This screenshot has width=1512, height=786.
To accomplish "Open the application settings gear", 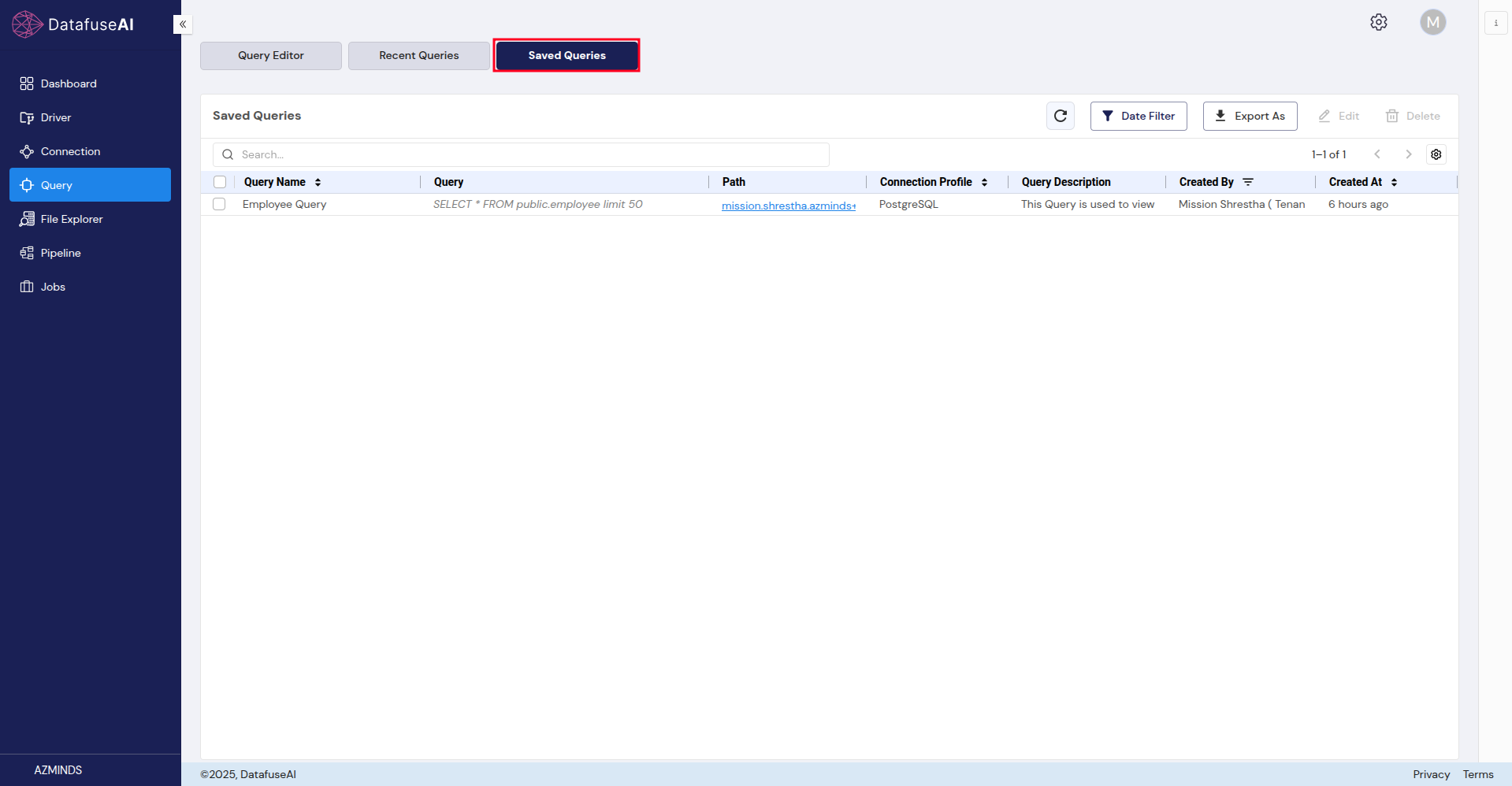I will tap(1378, 22).
